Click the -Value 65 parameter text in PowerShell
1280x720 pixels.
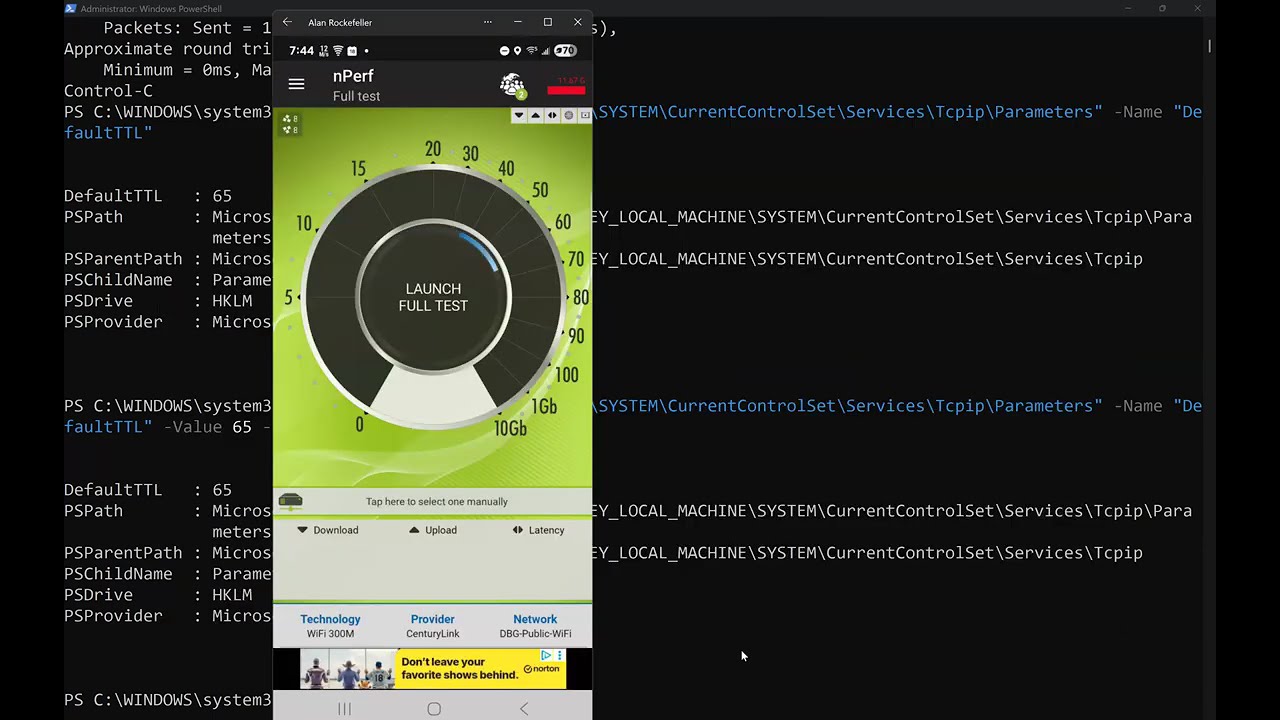[x=207, y=427]
